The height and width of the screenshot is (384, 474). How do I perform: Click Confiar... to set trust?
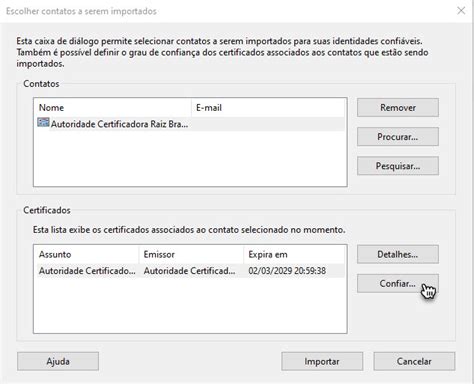point(398,283)
